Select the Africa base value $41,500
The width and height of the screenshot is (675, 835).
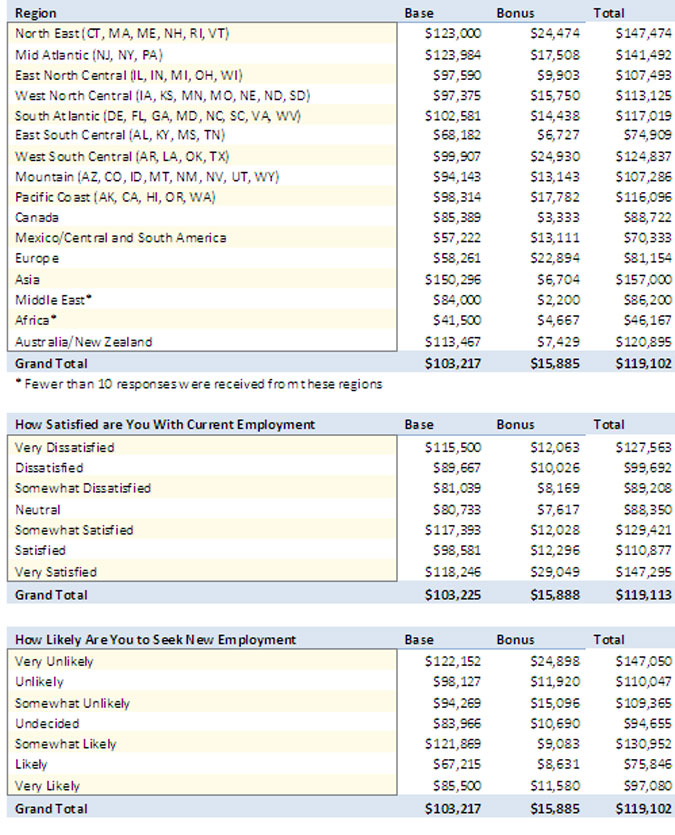point(456,321)
